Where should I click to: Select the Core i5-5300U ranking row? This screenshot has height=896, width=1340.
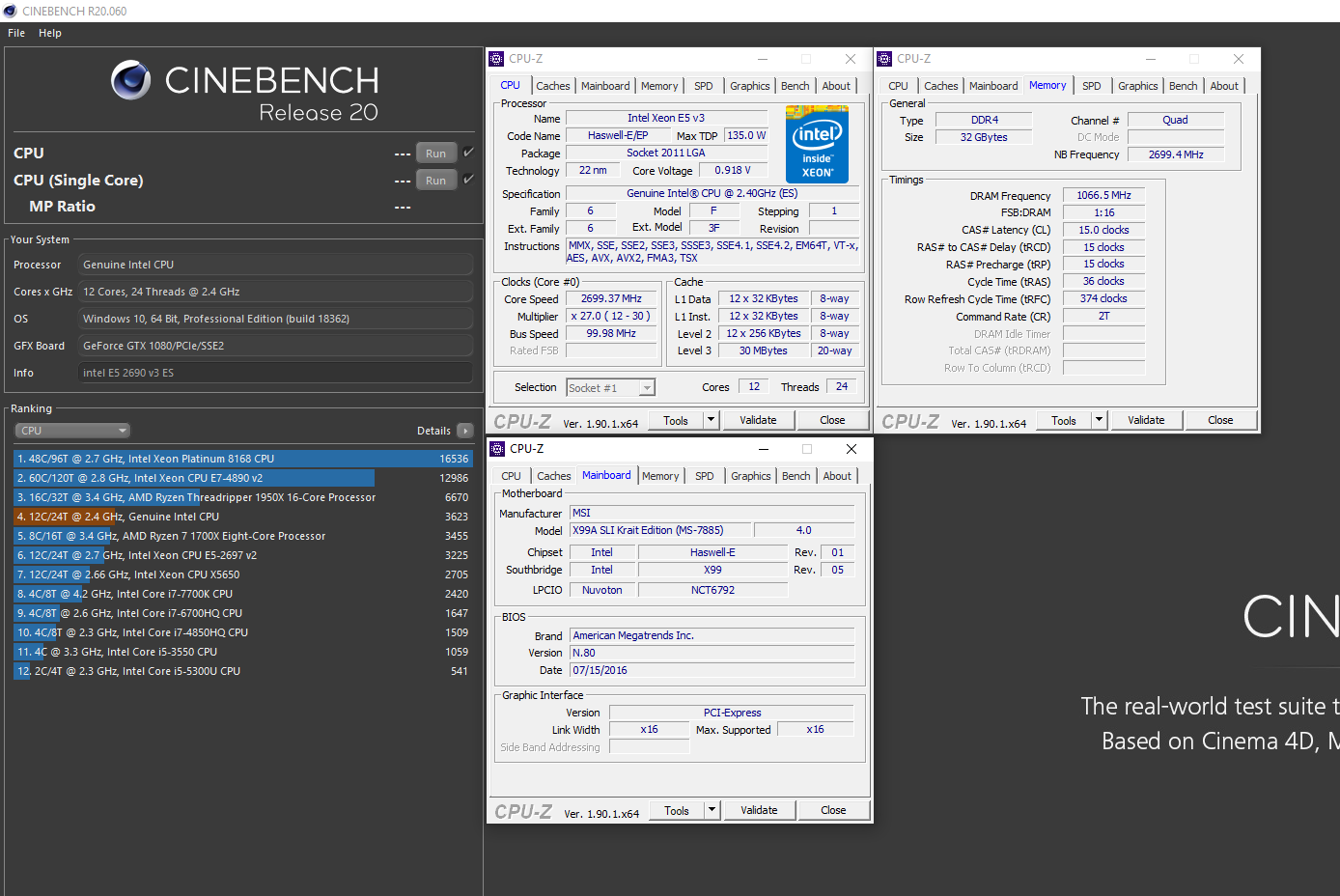point(243,671)
